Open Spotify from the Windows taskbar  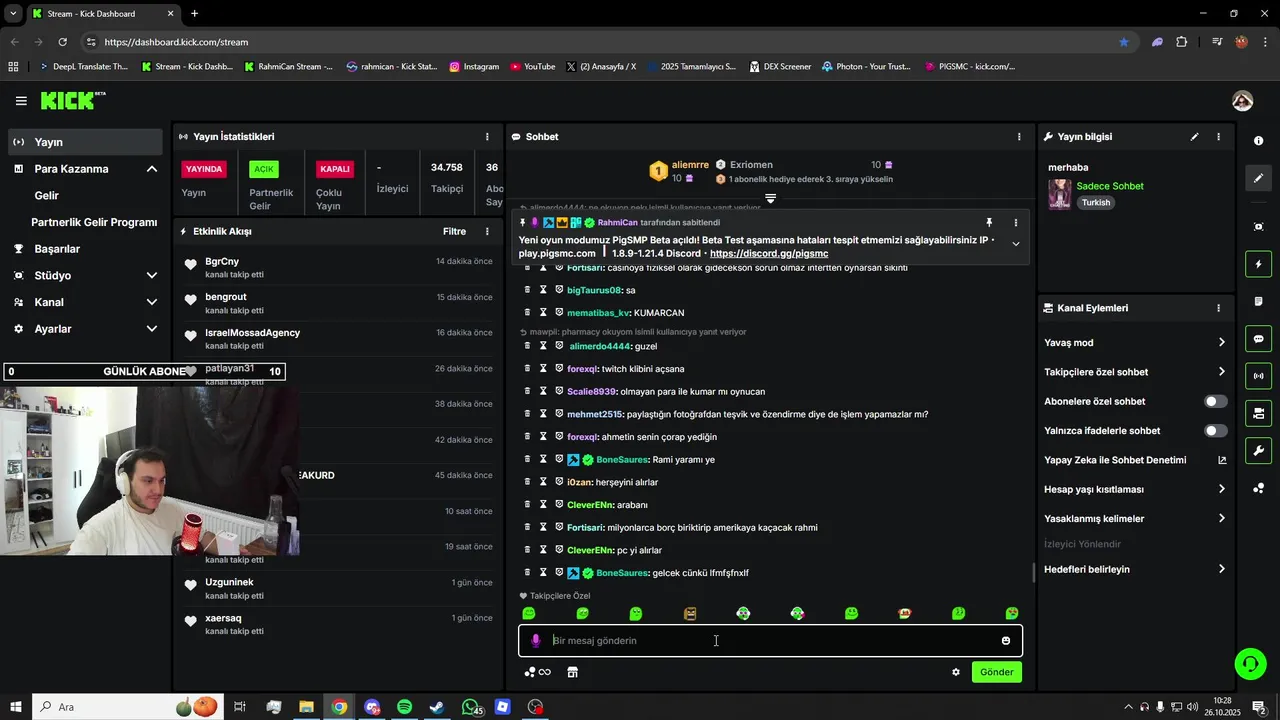coord(404,707)
